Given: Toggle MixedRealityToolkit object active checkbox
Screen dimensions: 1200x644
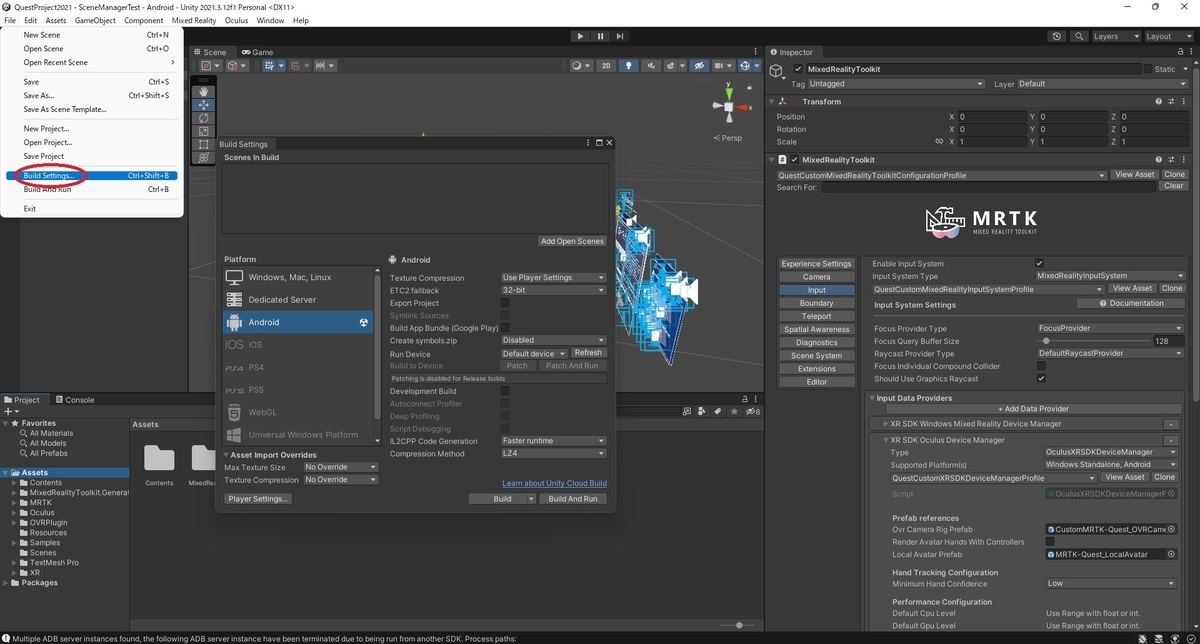Looking at the screenshot, I should click(798, 69).
